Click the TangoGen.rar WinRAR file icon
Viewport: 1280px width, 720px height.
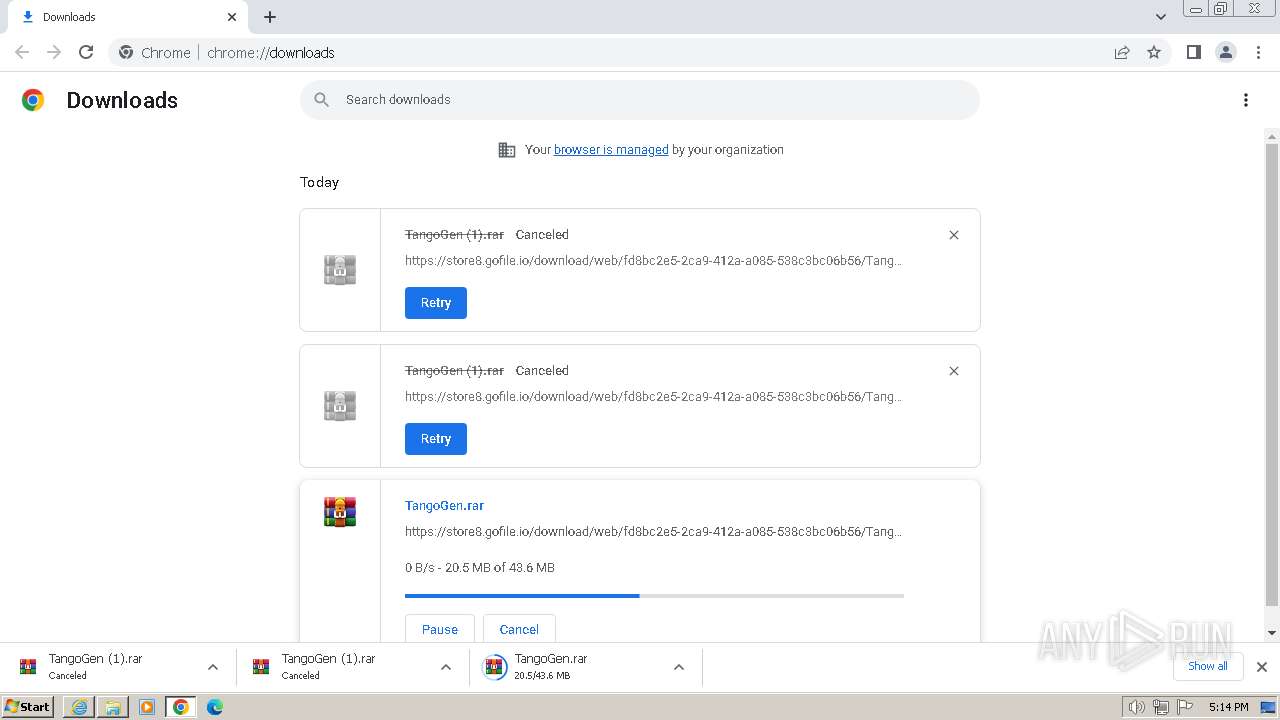click(340, 512)
